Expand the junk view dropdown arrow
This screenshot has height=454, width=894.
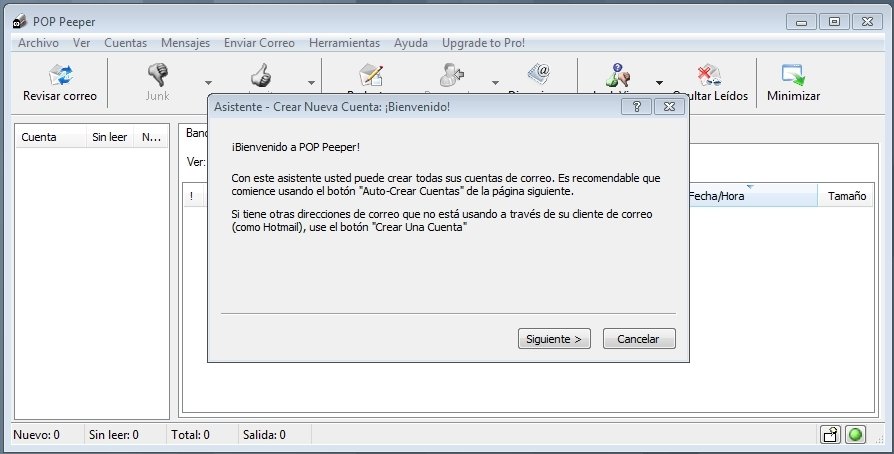click(x=659, y=83)
